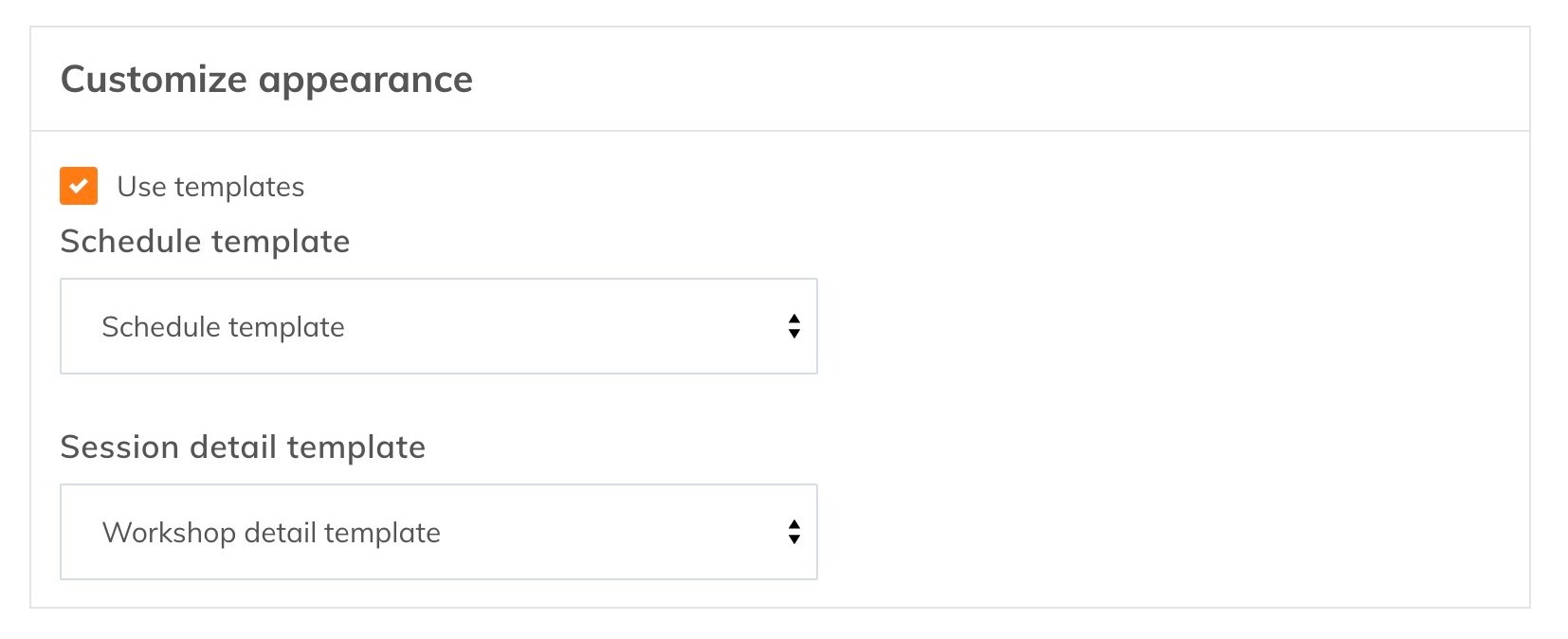The width and height of the screenshot is (1568, 639).
Task: Uncheck the orange Use templates checkbox
Action: 79,186
